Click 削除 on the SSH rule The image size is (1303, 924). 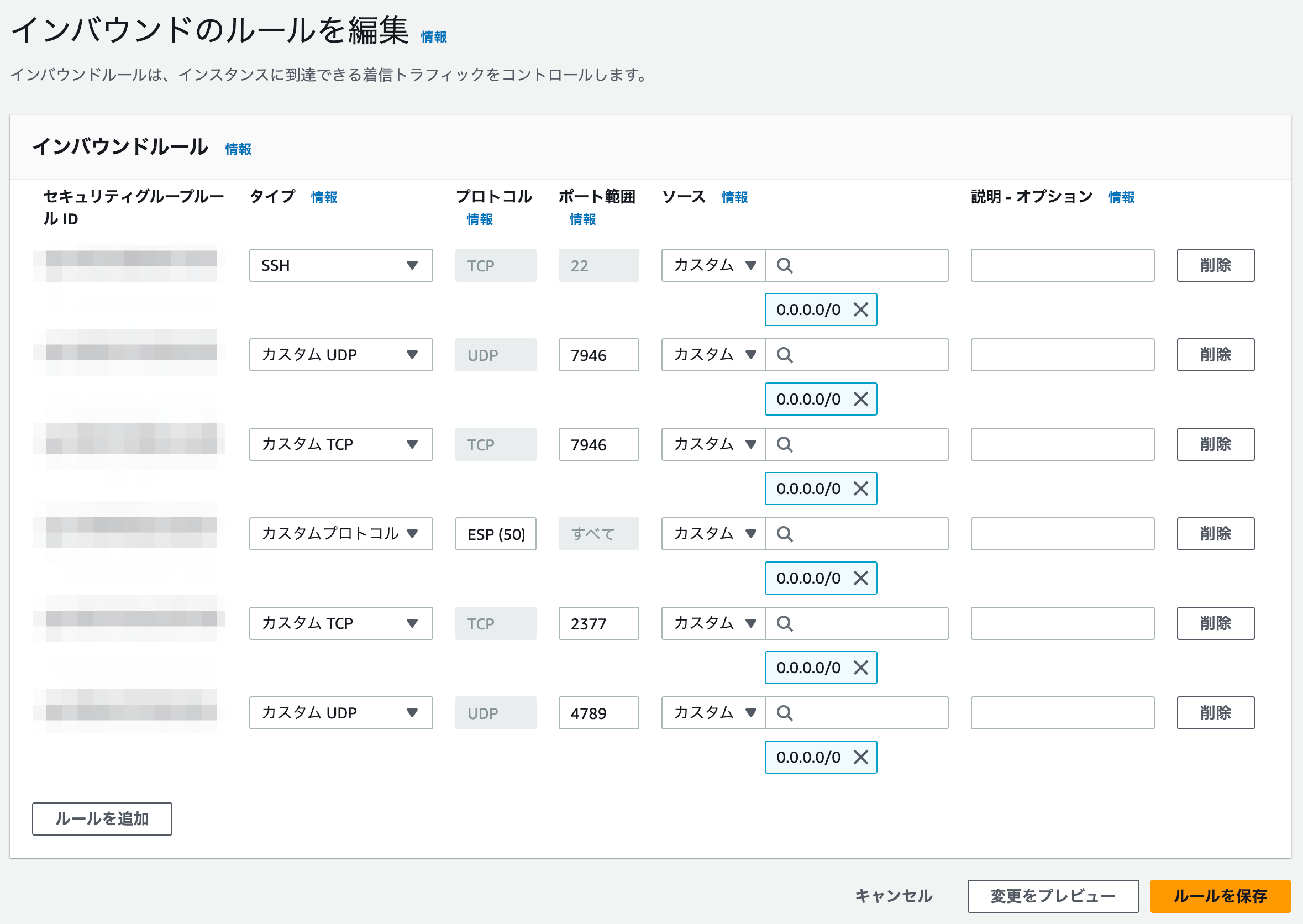pyautogui.click(x=1215, y=265)
